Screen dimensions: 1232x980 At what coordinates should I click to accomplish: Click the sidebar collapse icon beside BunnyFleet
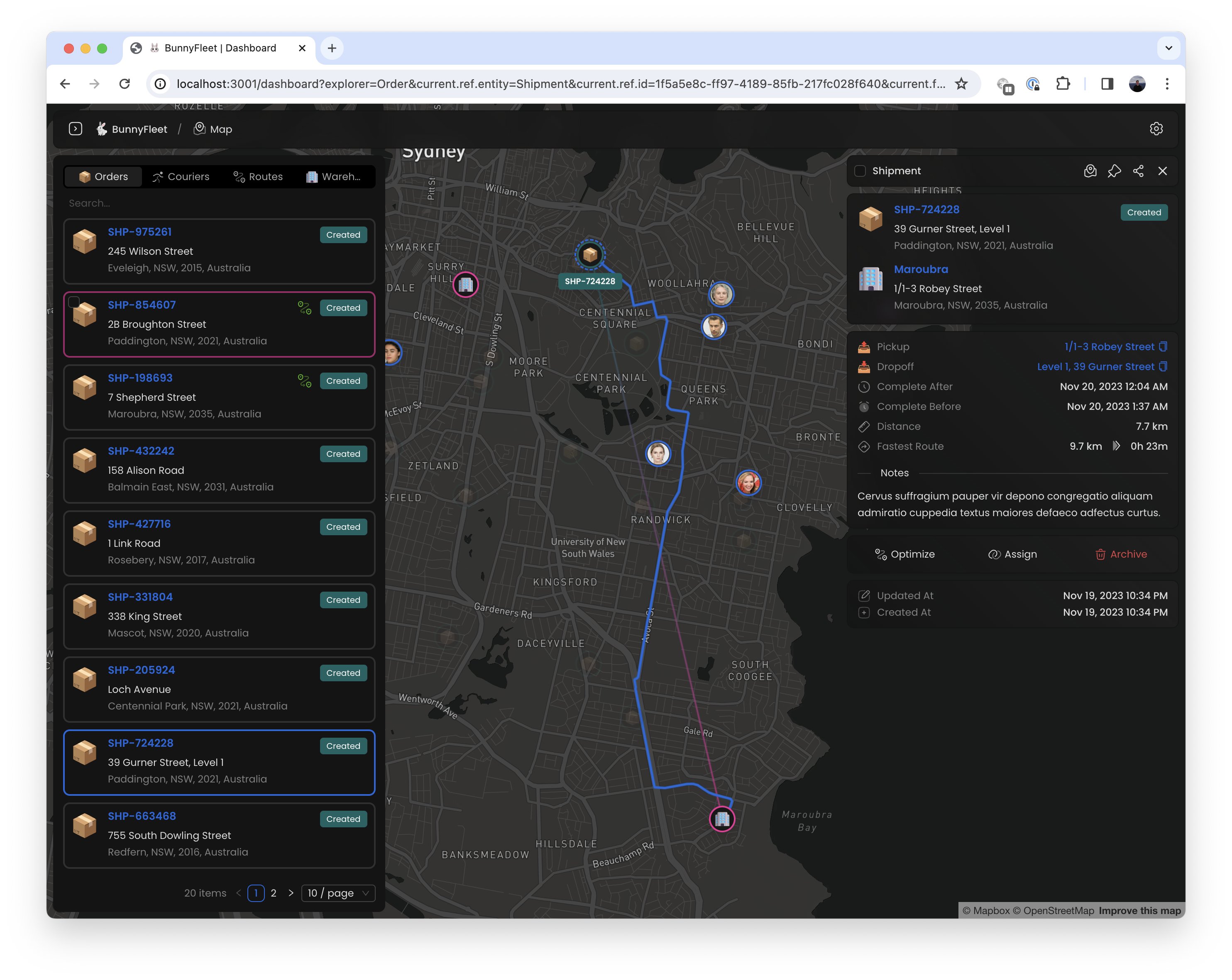pyautogui.click(x=76, y=129)
